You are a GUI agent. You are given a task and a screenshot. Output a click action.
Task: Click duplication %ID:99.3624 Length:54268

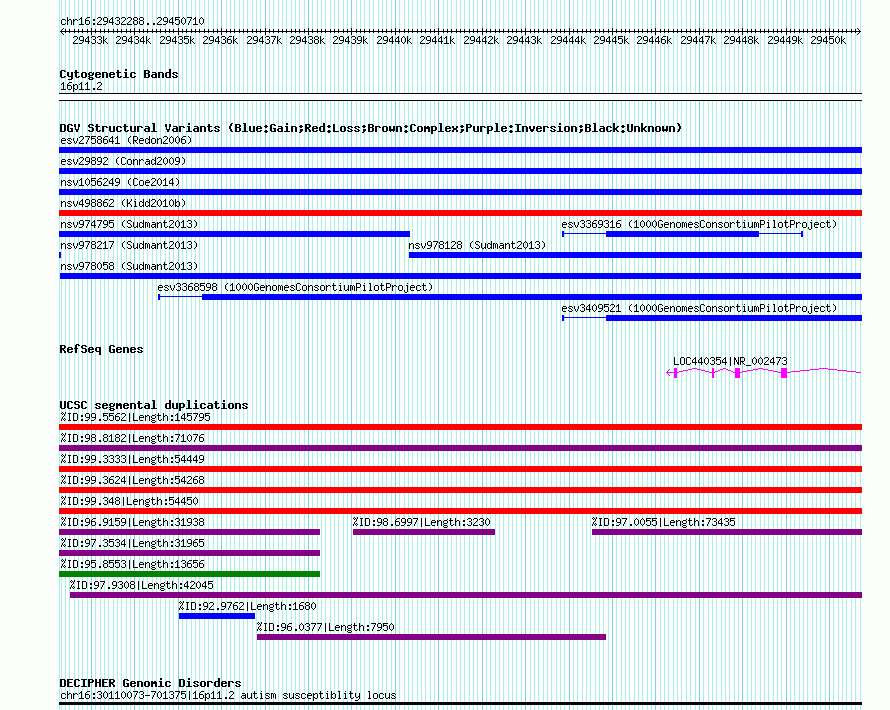tap(460, 490)
